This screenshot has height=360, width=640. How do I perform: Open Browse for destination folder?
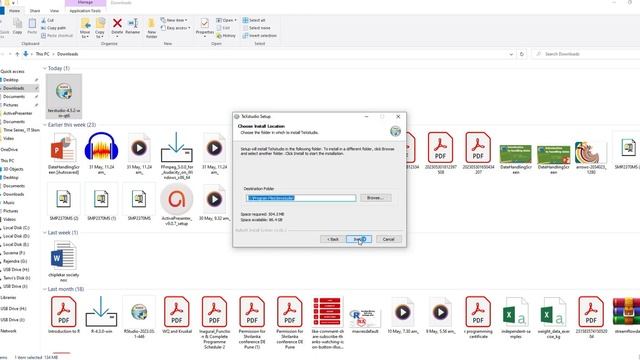376,198
